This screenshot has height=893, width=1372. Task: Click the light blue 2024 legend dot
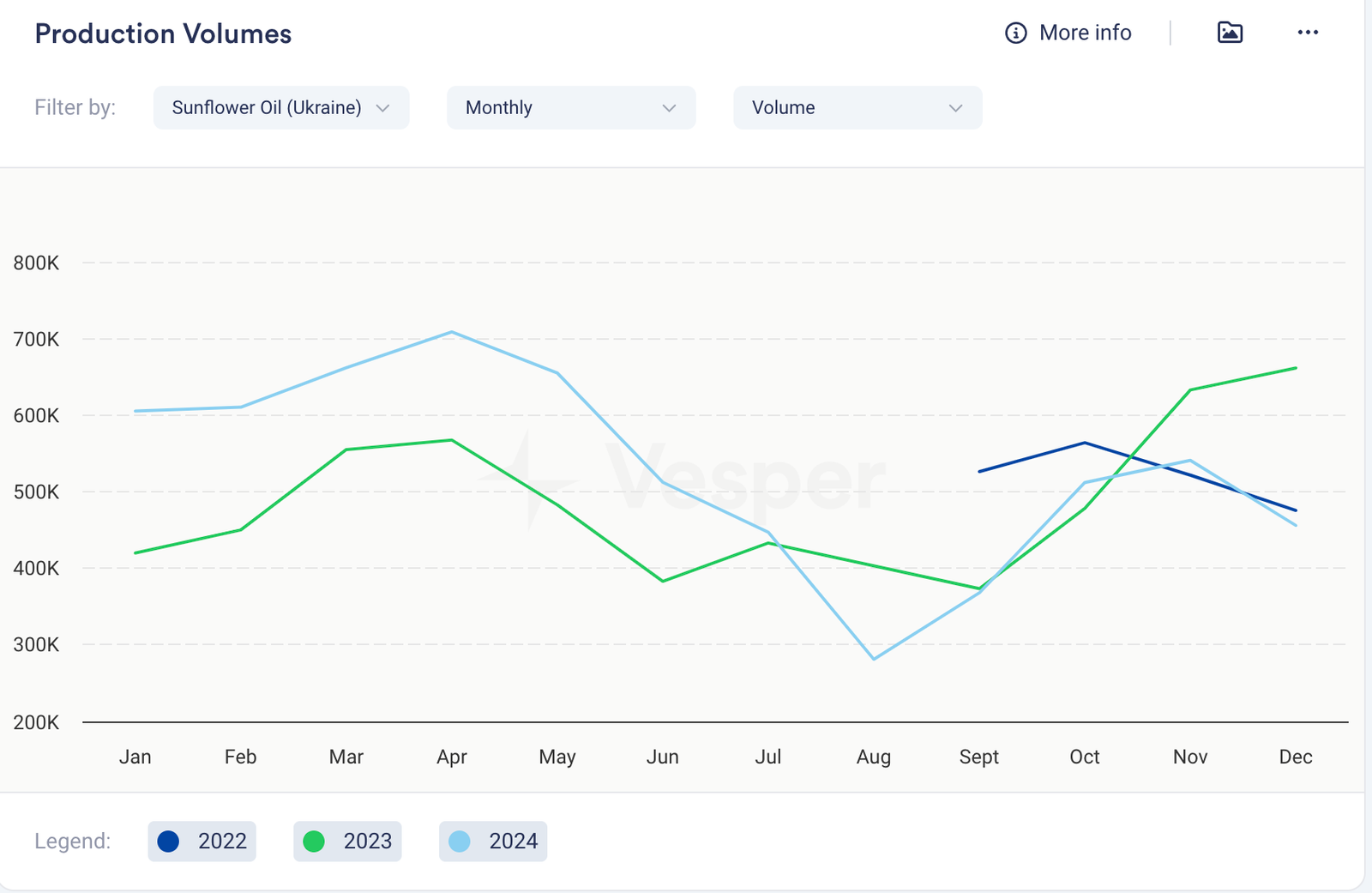pyautogui.click(x=460, y=842)
